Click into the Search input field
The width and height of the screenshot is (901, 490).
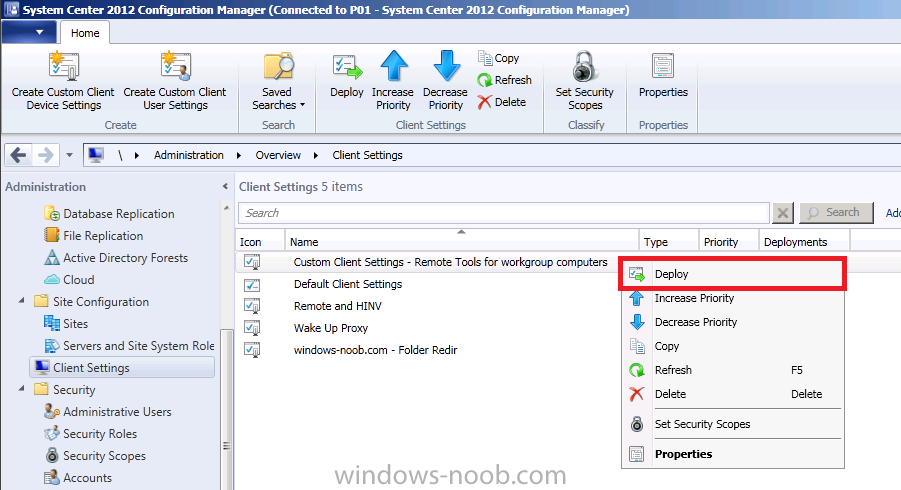click(x=504, y=213)
